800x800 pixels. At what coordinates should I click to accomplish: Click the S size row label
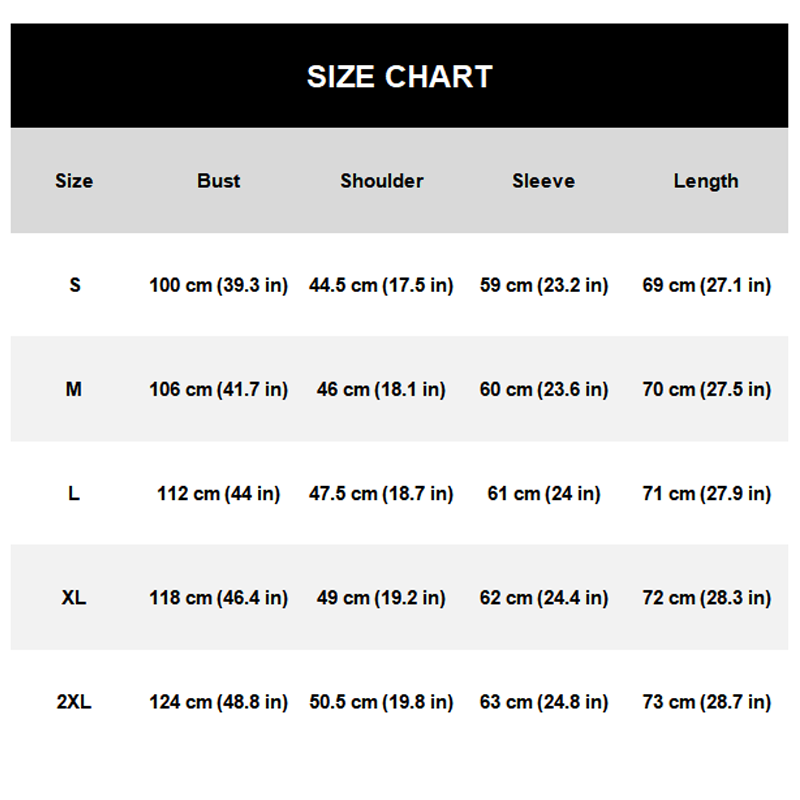click(x=74, y=285)
